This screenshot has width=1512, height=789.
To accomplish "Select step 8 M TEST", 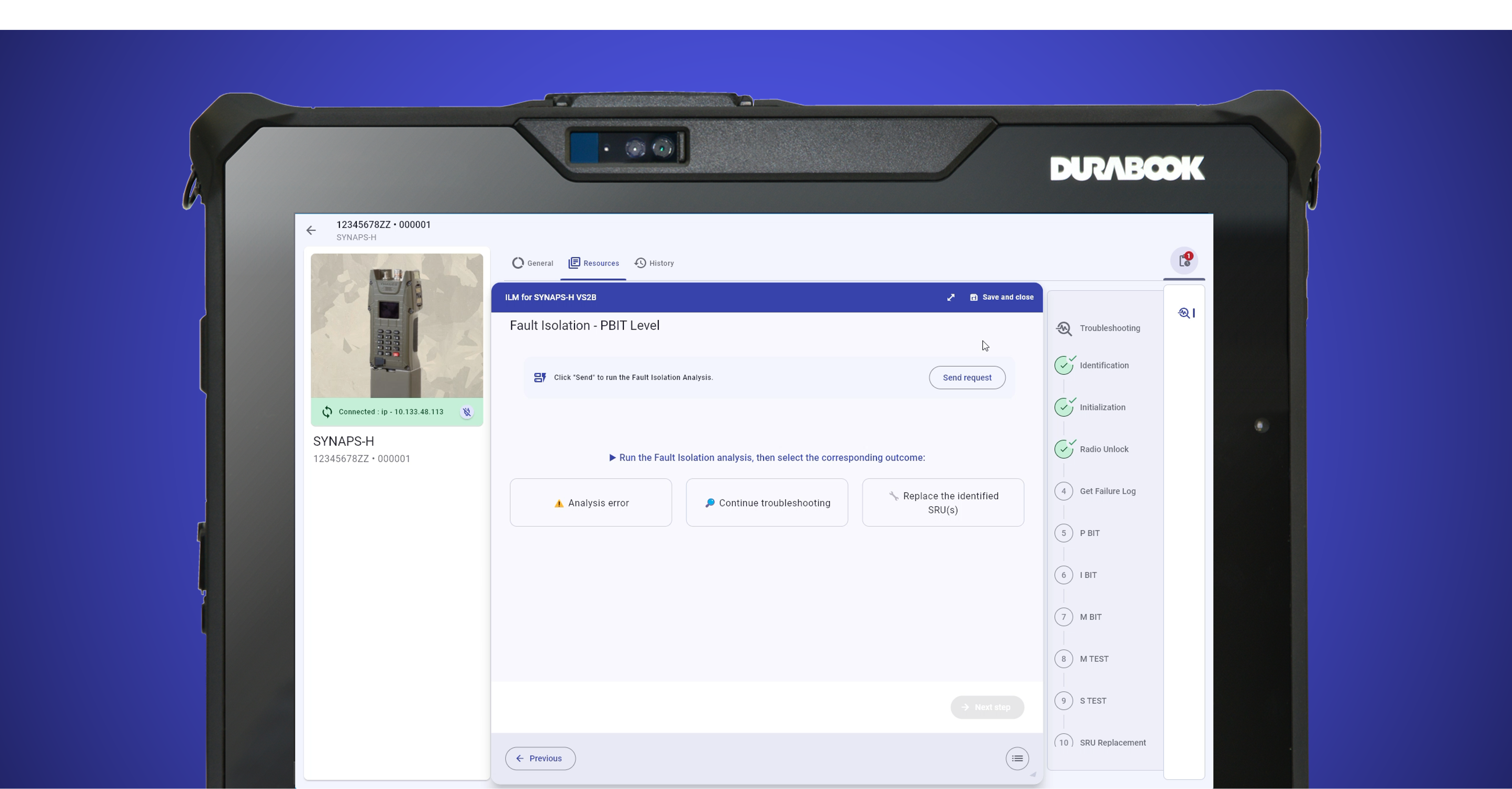I will pyautogui.click(x=1082, y=659).
